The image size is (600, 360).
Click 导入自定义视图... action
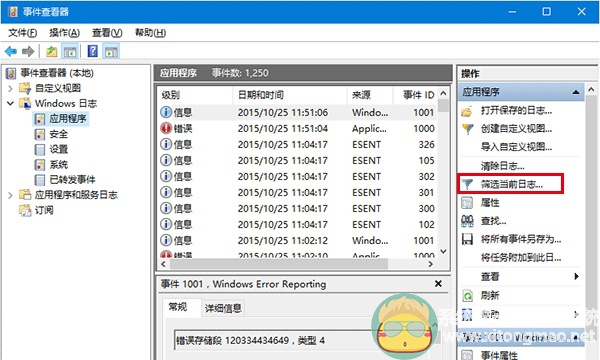[516, 147]
